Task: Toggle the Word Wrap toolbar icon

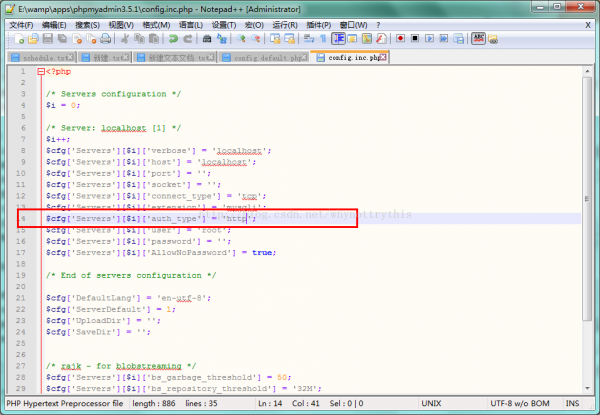Action: tap(308, 39)
